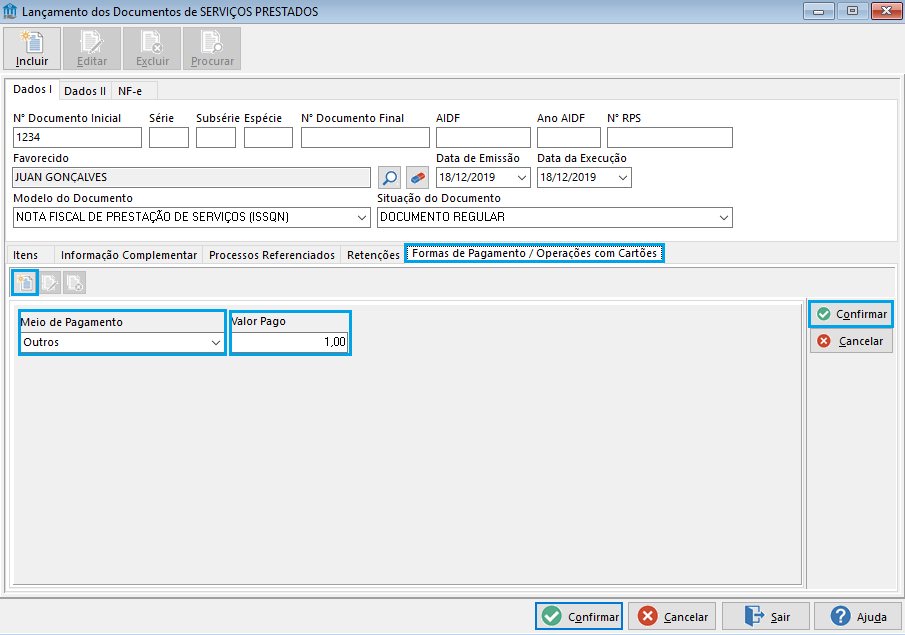Switch to Dados I tab
This screenshot has width=905, height=635.
(32, 89)
